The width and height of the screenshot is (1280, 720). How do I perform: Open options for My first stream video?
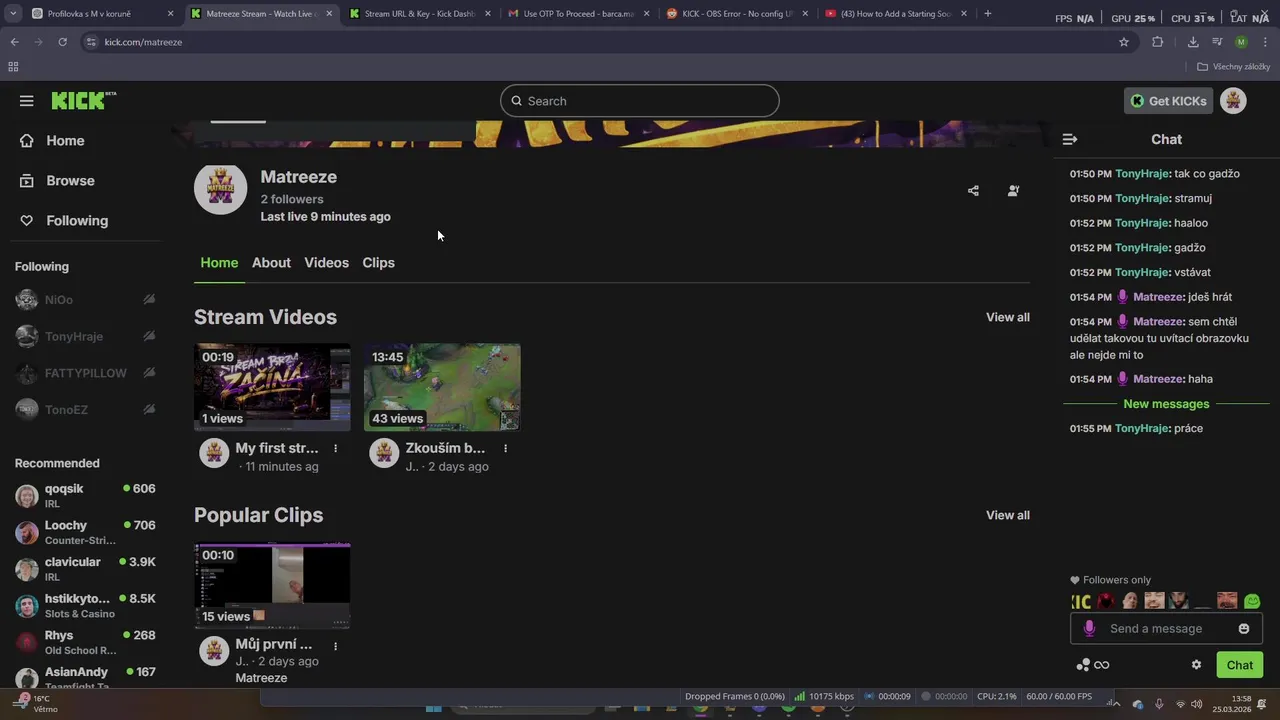pyautogui.click(x=335, y=449)
